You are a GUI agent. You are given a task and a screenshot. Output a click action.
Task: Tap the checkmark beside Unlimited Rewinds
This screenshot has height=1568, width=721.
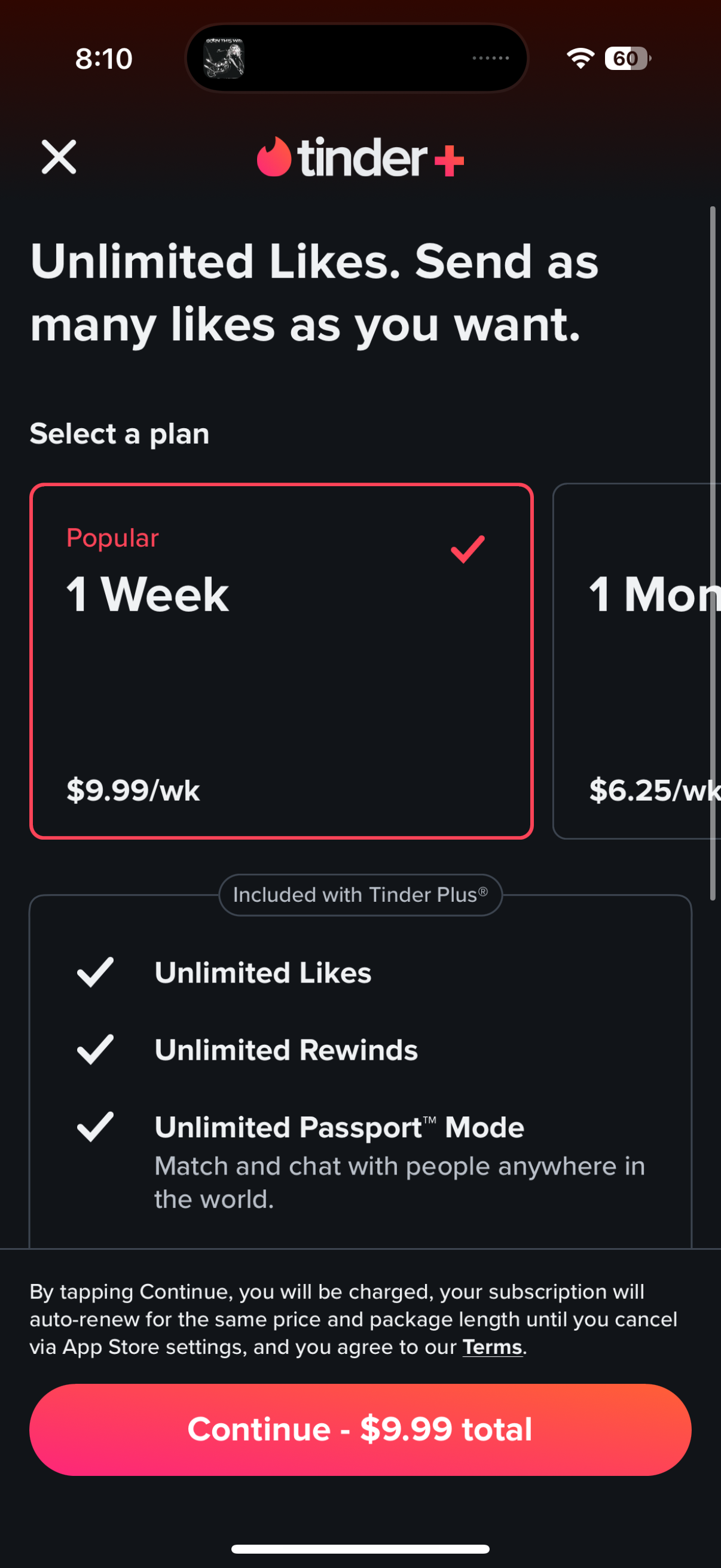click(x=96, y=1050)
